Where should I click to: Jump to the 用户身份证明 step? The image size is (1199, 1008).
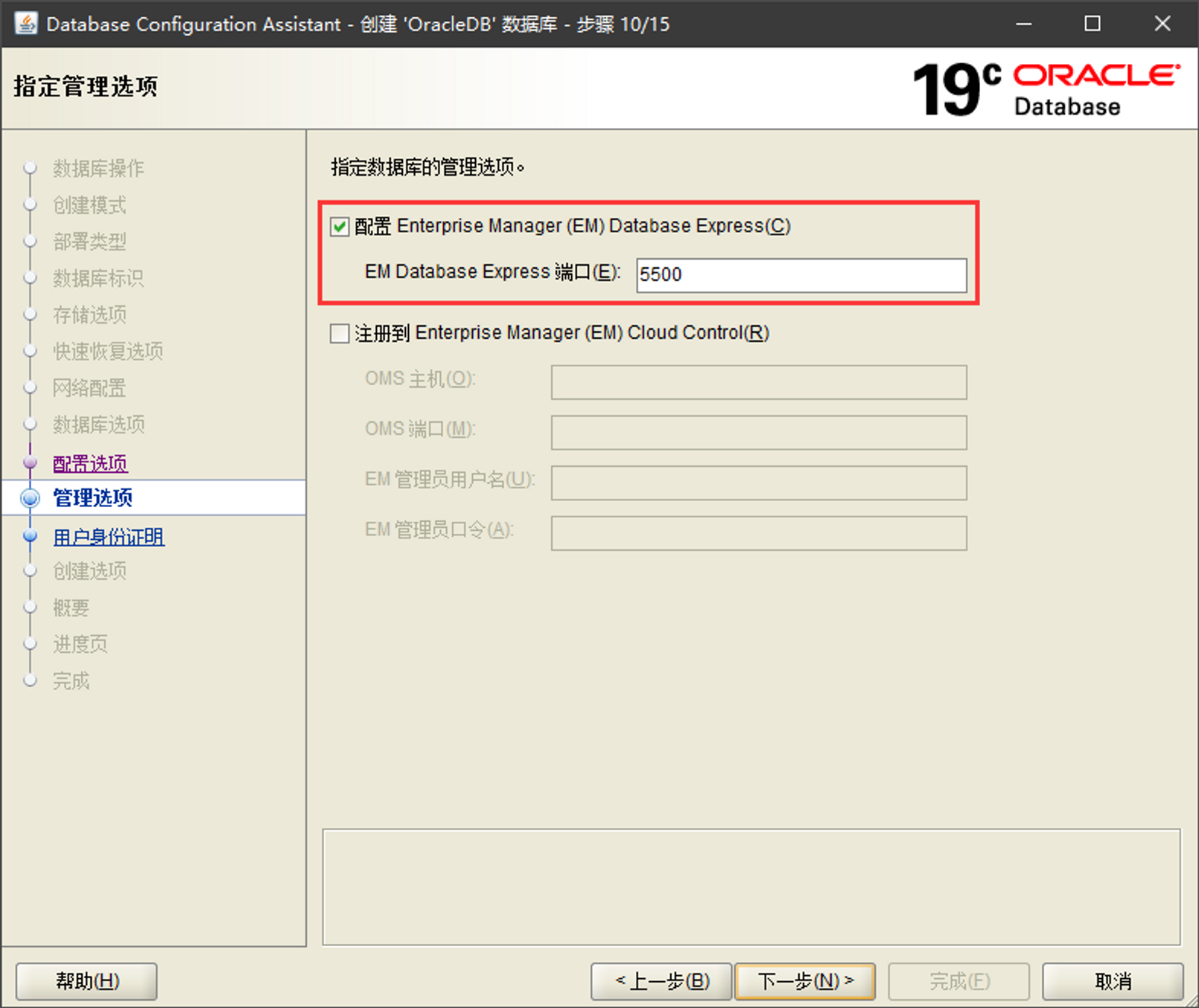click(109, 536)
